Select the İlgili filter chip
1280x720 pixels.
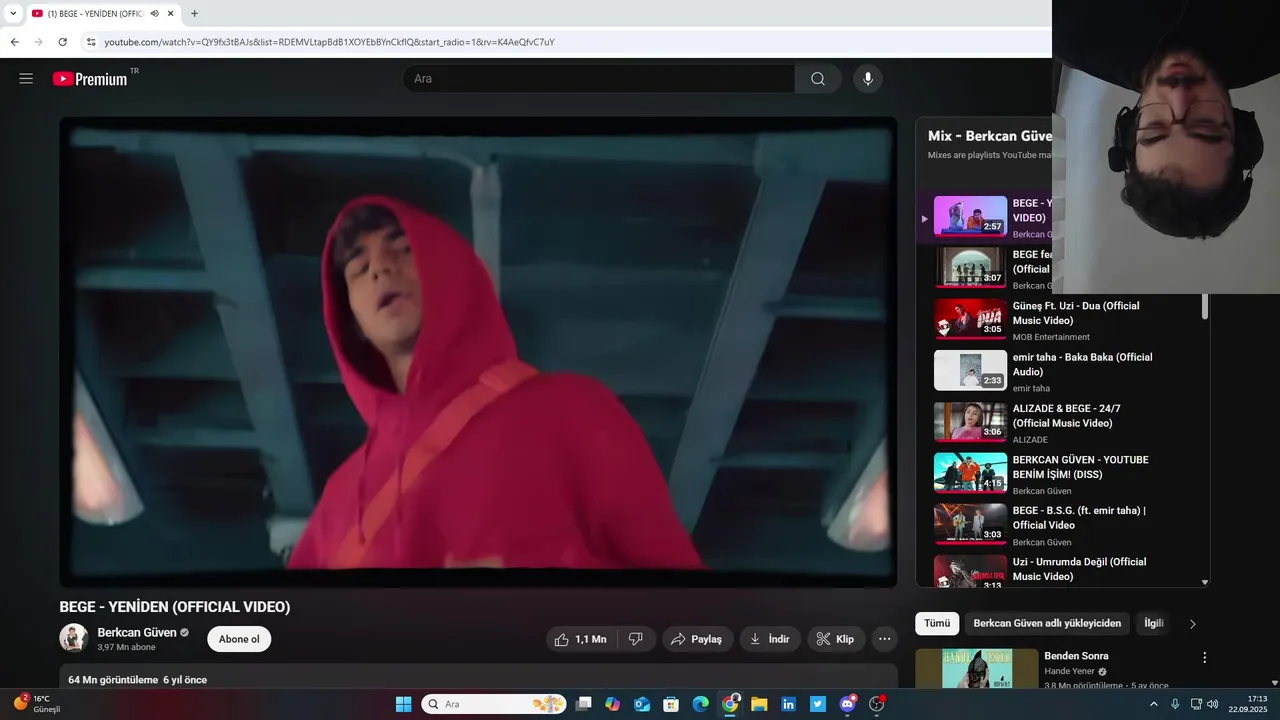point(1154,624)
